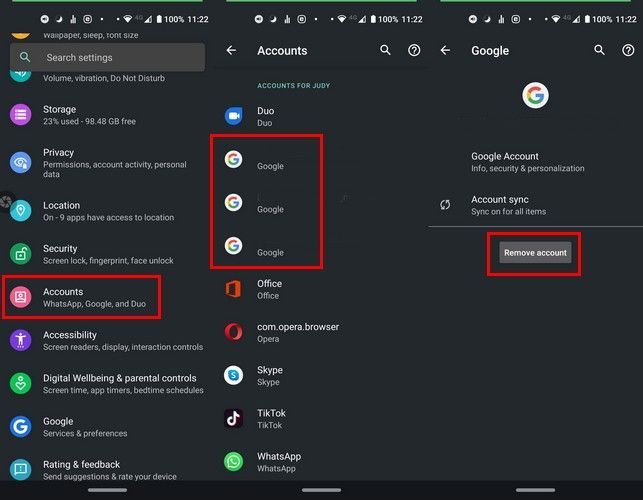Tap the blue Google services icon

[x=21, y=427]
